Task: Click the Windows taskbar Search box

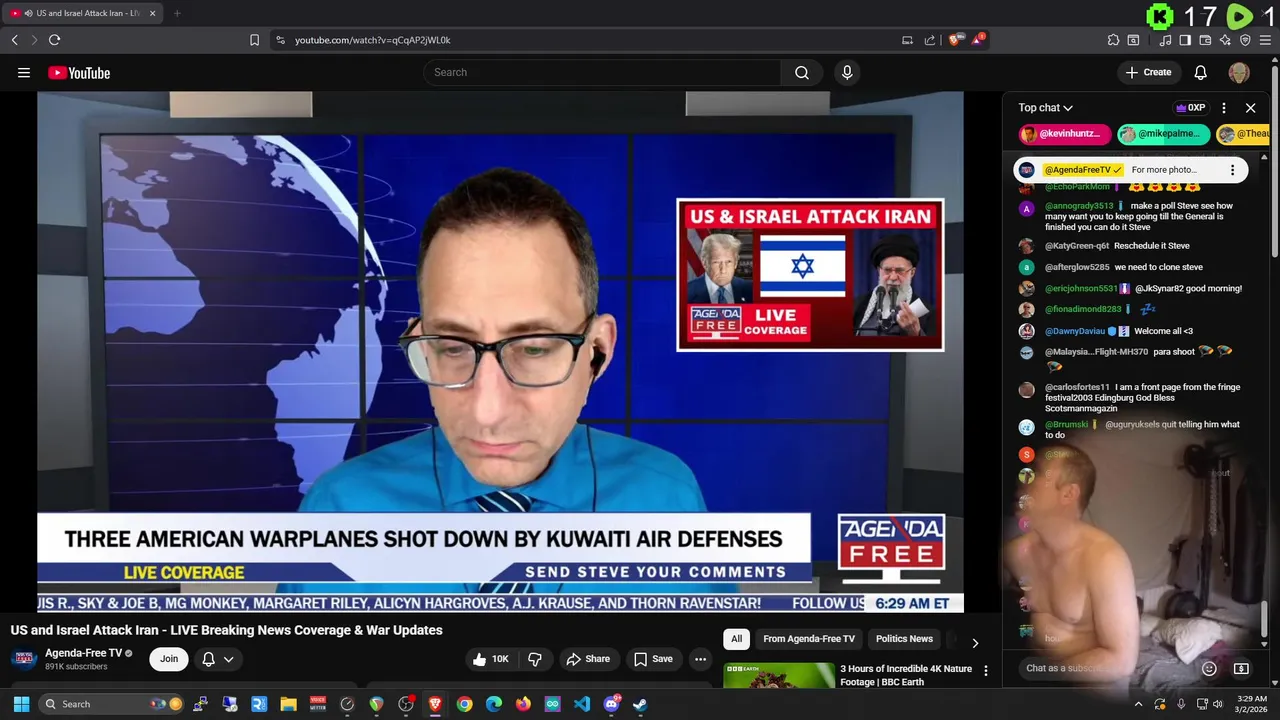Action: pyautogui.click(x=113, y=704)
